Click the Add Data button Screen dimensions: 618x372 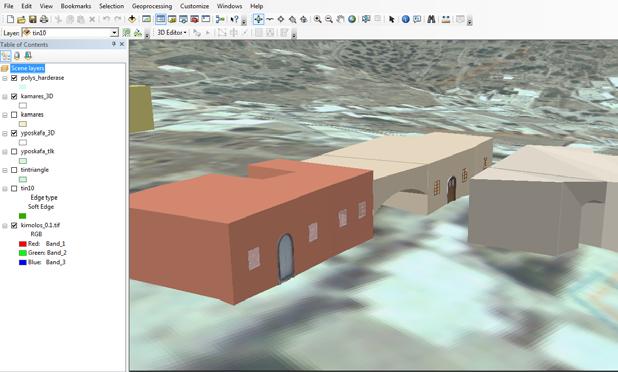132,19
